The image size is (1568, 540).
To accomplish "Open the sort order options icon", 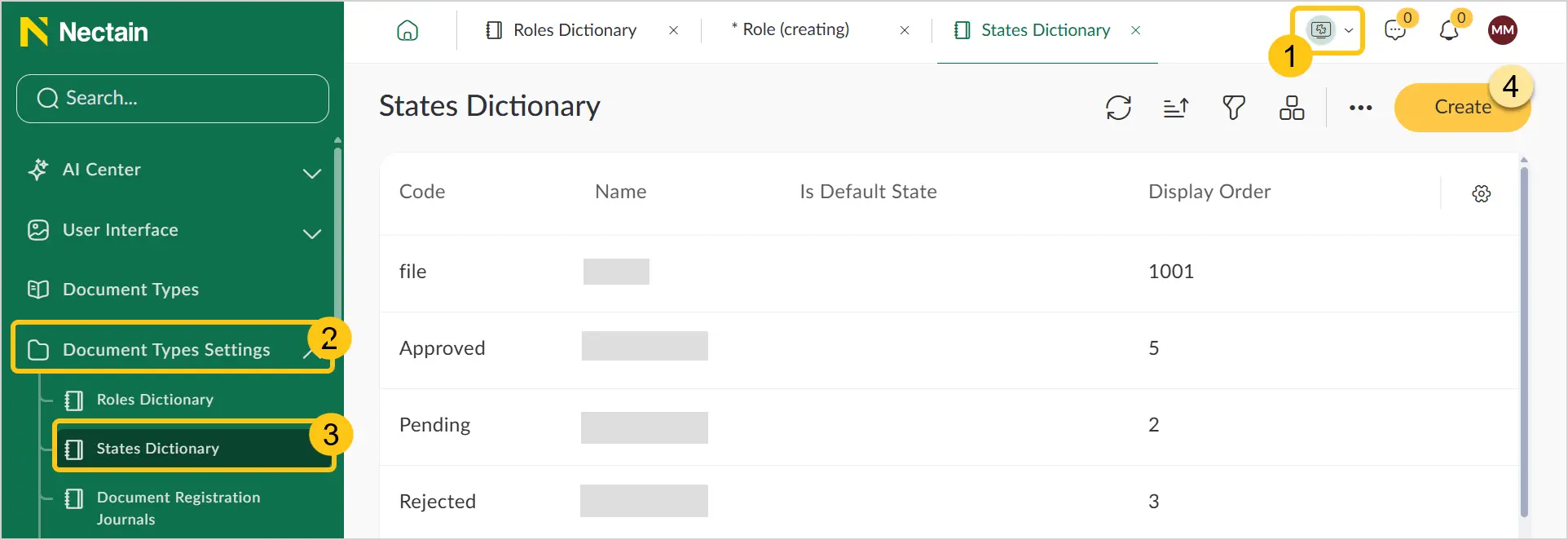I will (1176, 108).
